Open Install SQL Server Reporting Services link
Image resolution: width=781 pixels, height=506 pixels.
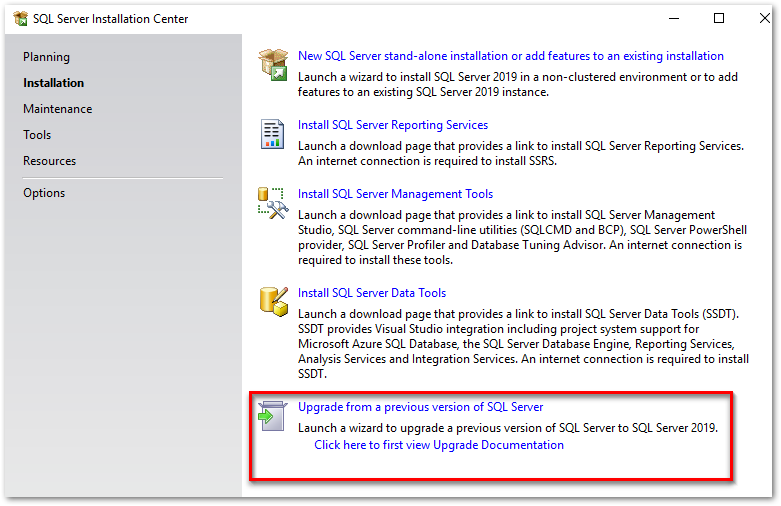[x=392, y=125]
